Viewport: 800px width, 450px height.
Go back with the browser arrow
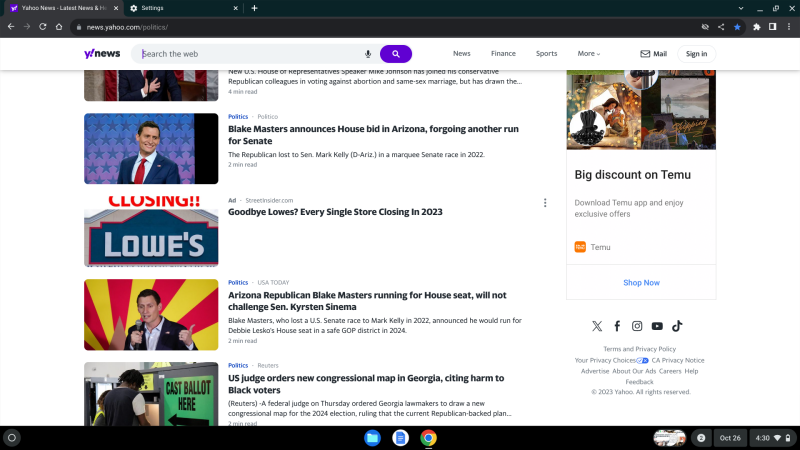pyautogui.click(x=11, y=27)
